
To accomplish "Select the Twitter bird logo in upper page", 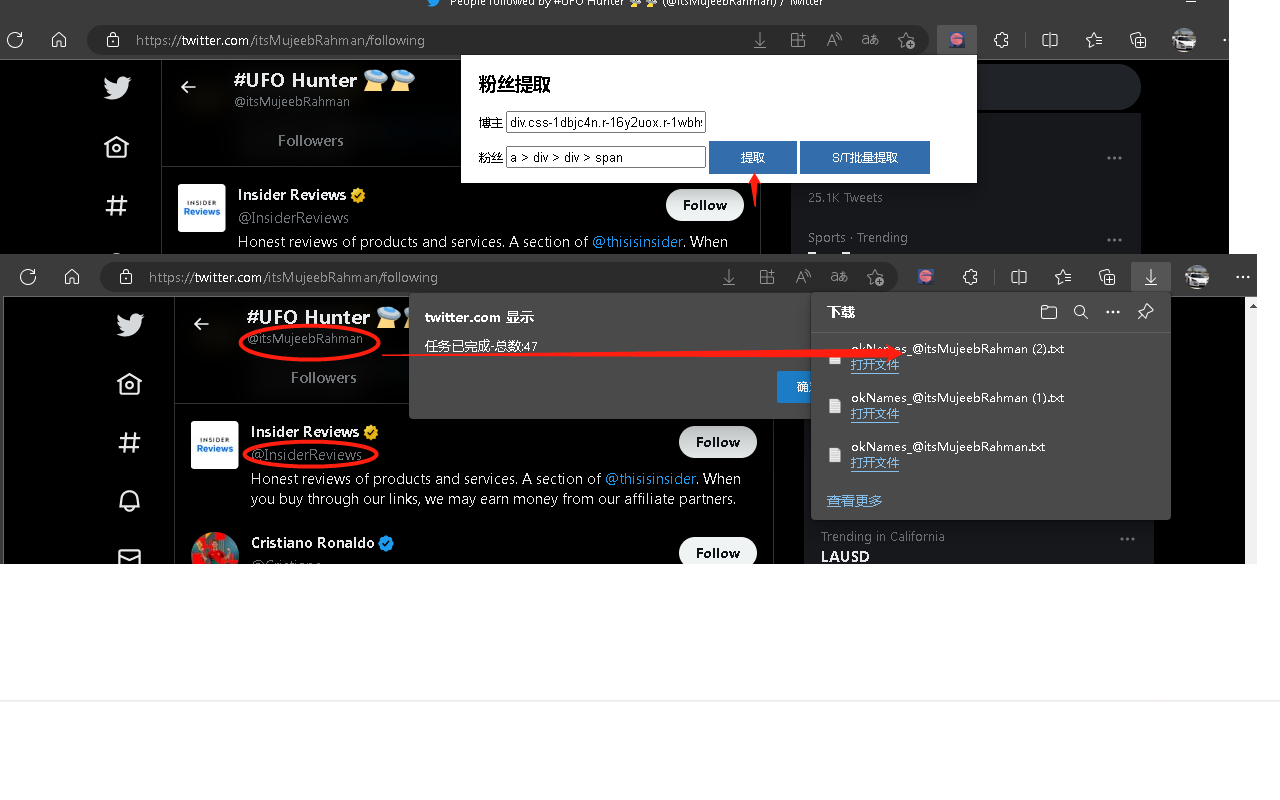I will [x=117, y=87].
